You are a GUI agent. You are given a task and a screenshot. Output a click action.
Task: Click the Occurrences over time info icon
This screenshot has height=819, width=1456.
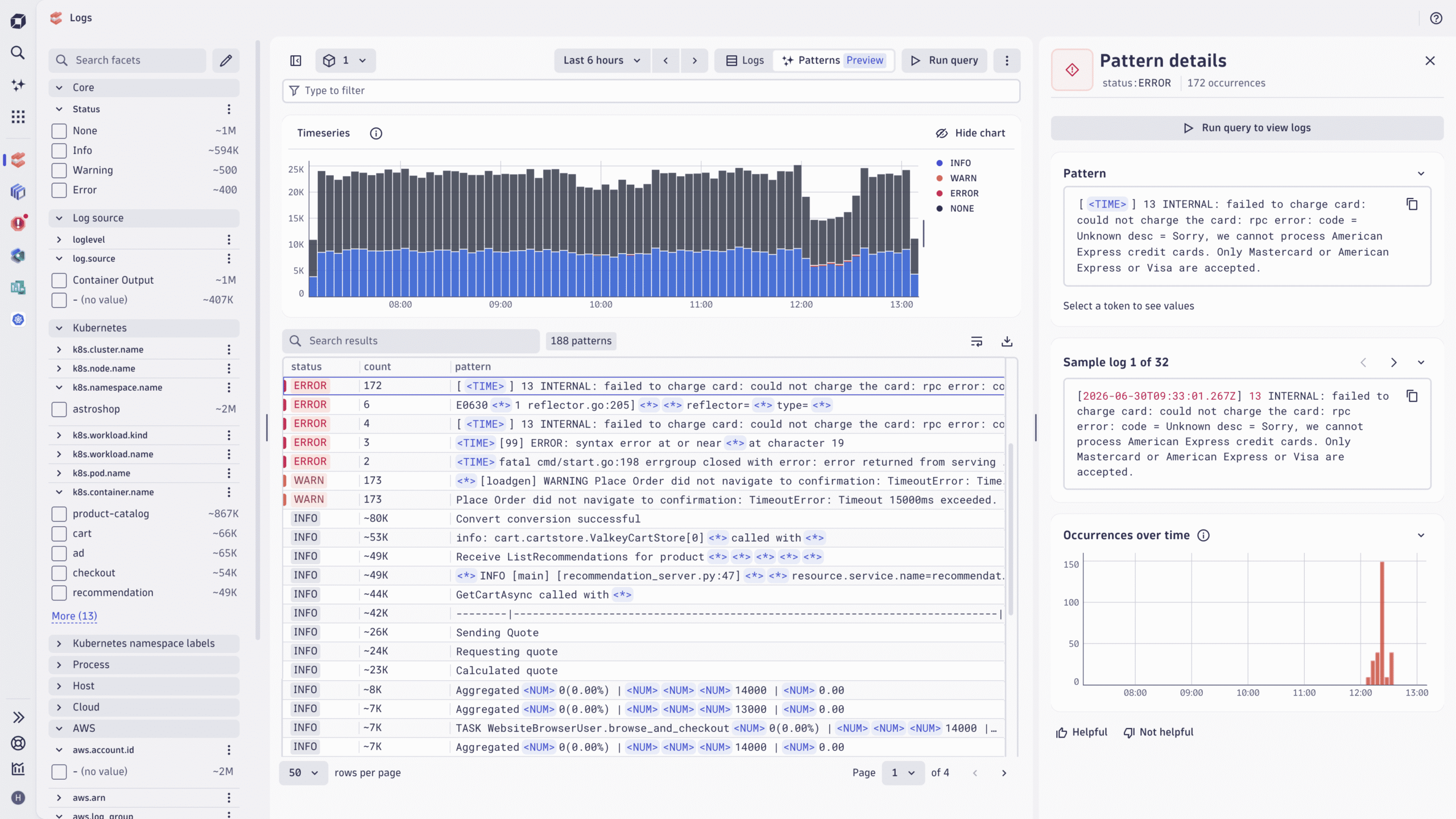(1203, 535)
